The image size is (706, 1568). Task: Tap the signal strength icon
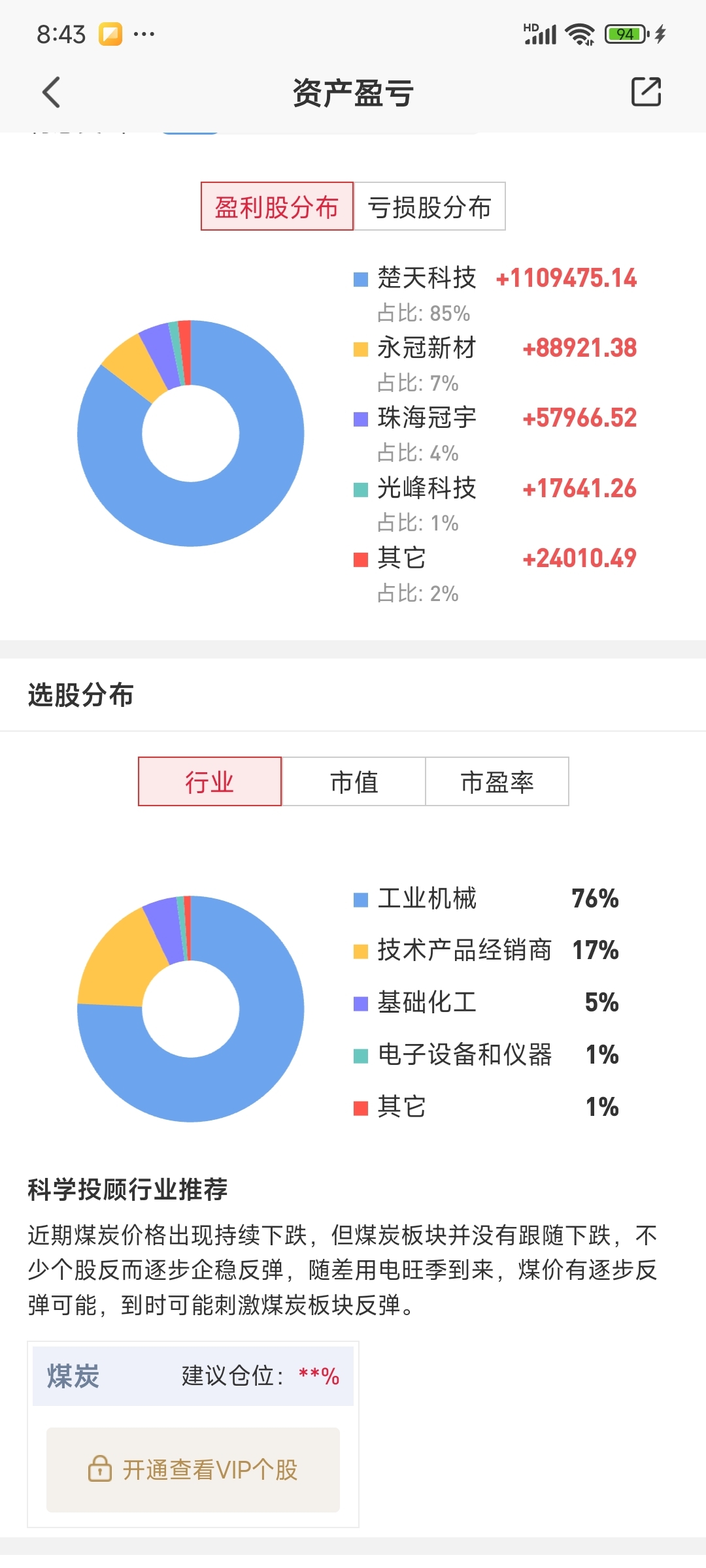(540, 33)
